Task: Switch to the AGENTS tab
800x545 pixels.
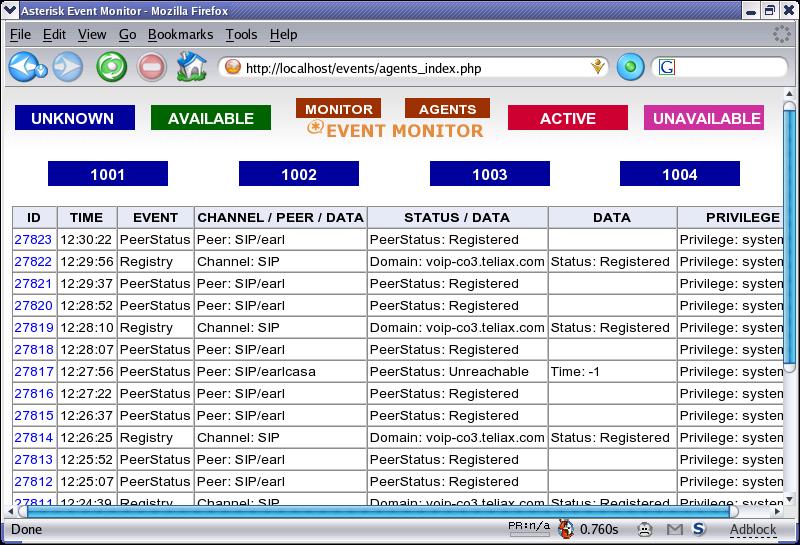Action: 447,109
